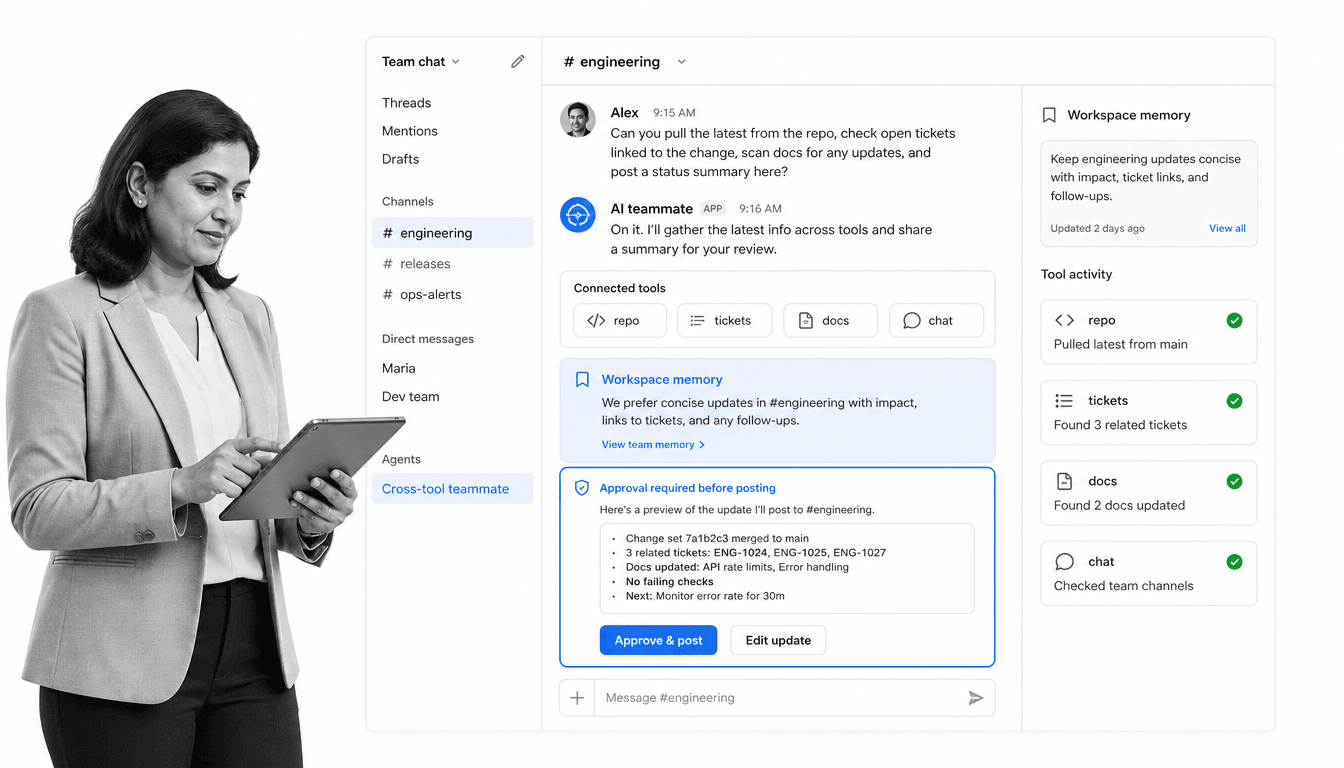
Task: Click the chevron arrow after View team memory
Action: point(702,445)
